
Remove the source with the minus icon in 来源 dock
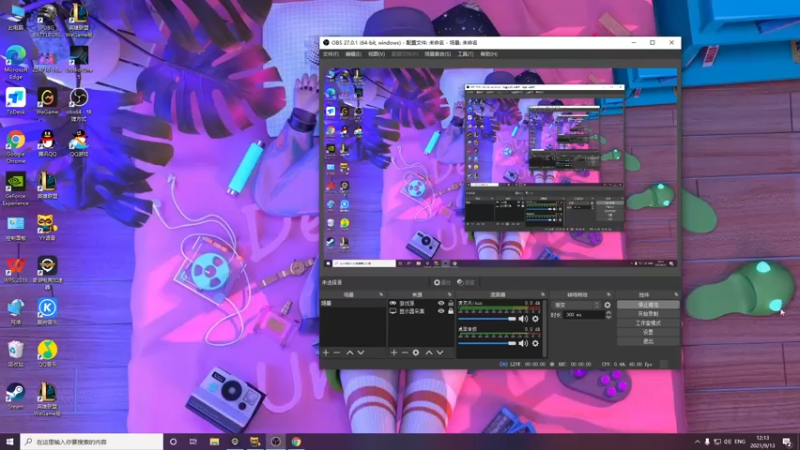click(x=405, y=353)
